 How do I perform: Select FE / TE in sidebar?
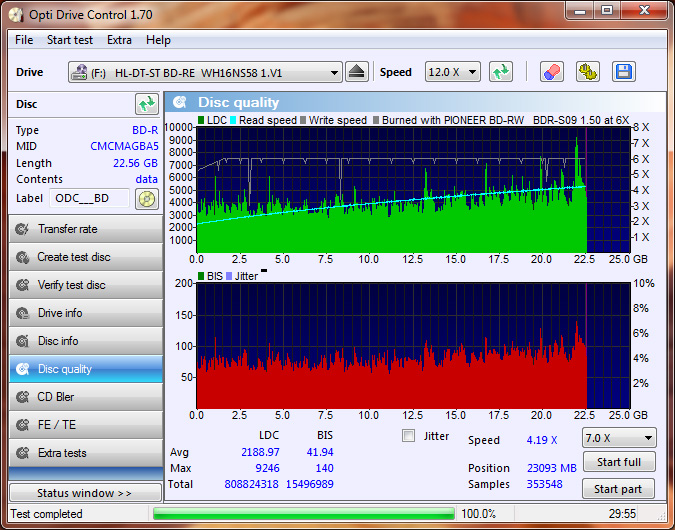pyautogui.click(x=85, y=425)
